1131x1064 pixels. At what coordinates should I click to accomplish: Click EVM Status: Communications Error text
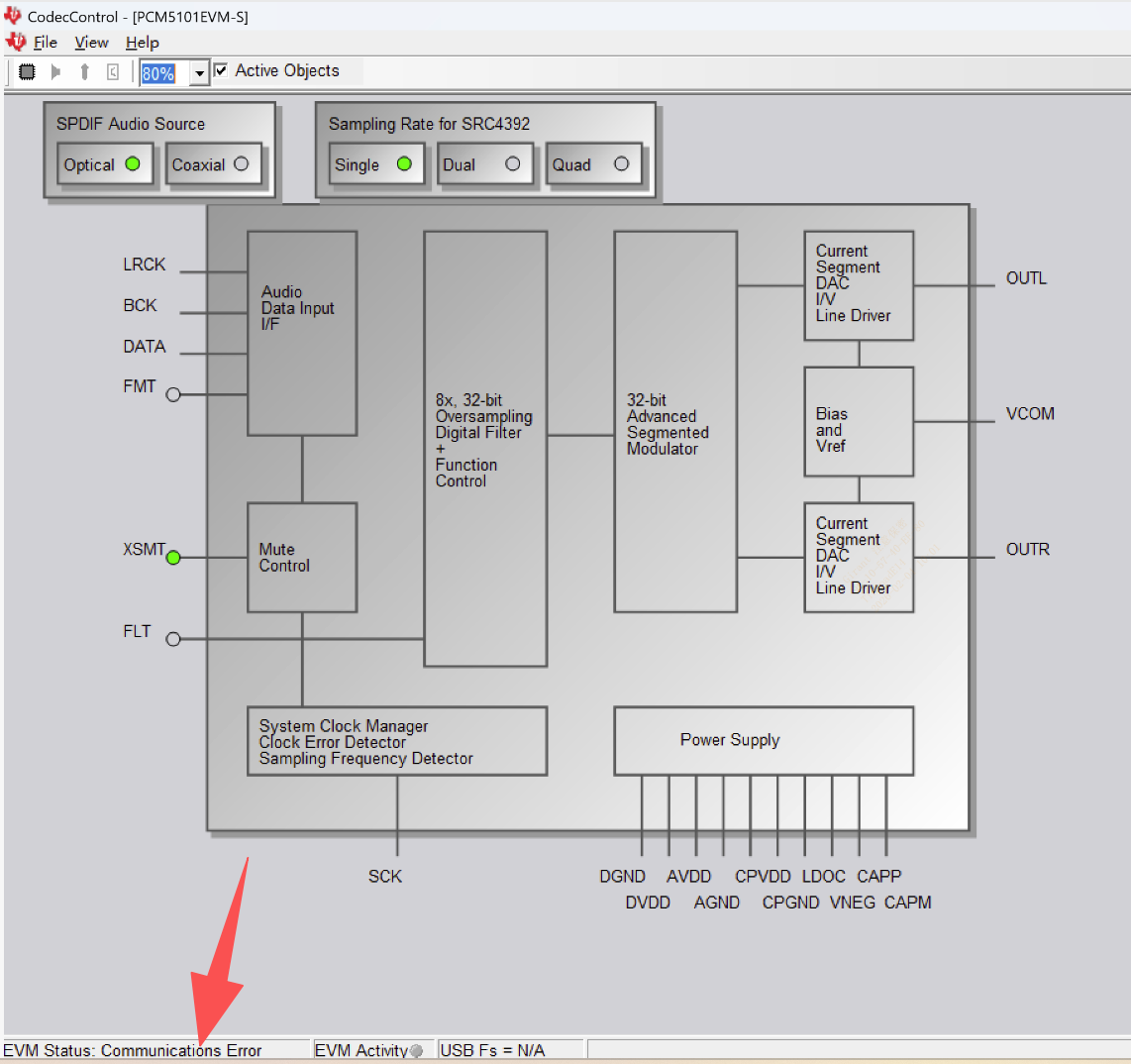[x=132, y=1050]
